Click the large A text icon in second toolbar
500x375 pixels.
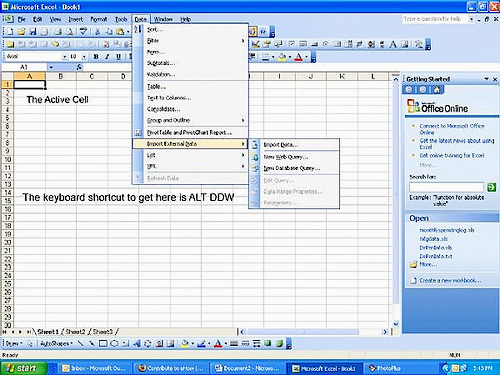coord(393,44)
